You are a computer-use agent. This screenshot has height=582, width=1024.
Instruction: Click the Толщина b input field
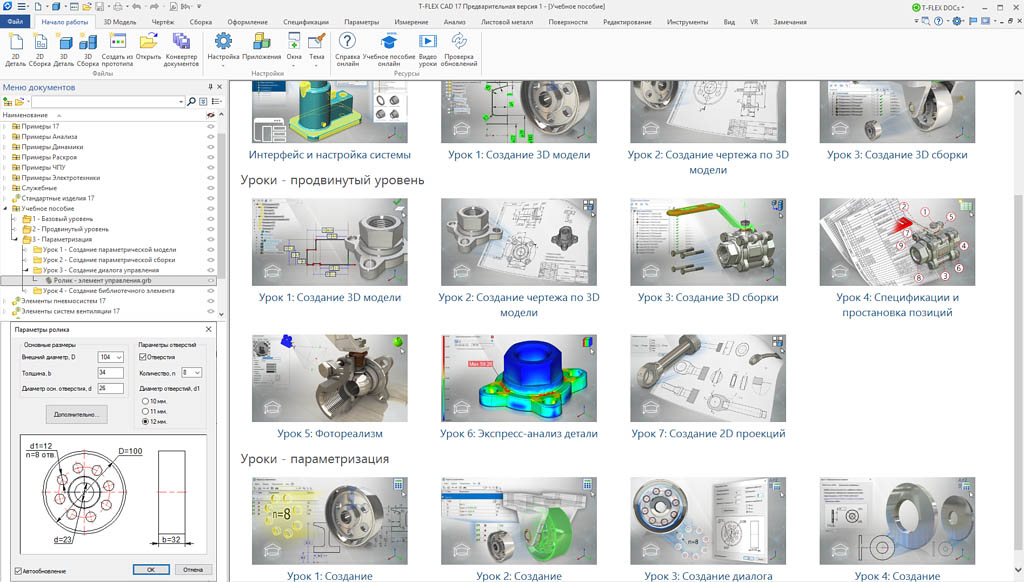coord(110,373)
